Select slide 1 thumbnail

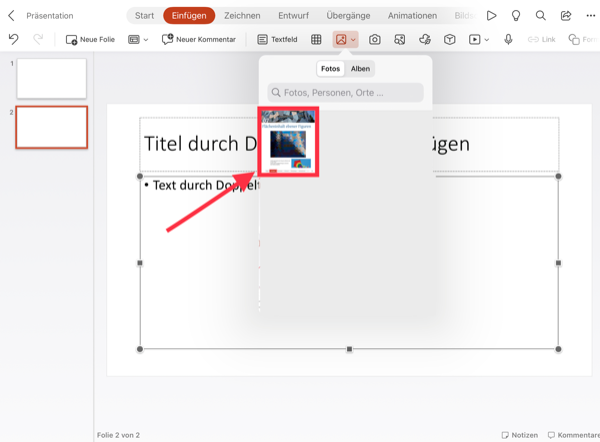point(52,78)
